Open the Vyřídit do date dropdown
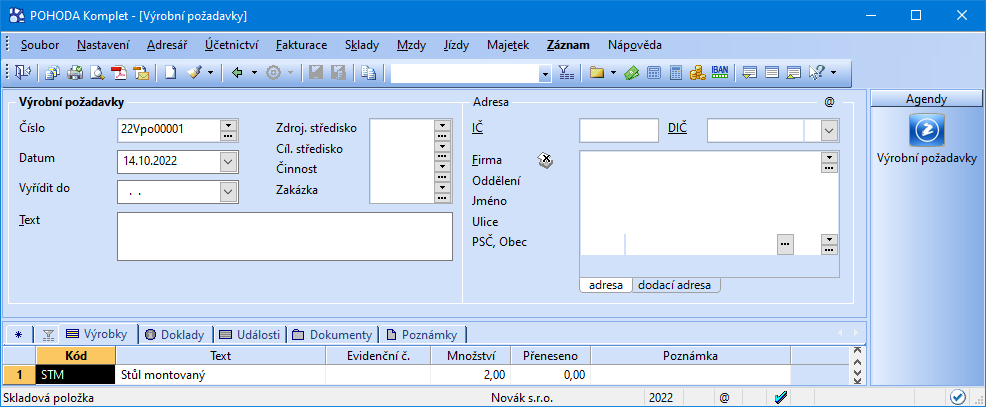986x407 pixels. pyautogui.click(x=229, y=192)
